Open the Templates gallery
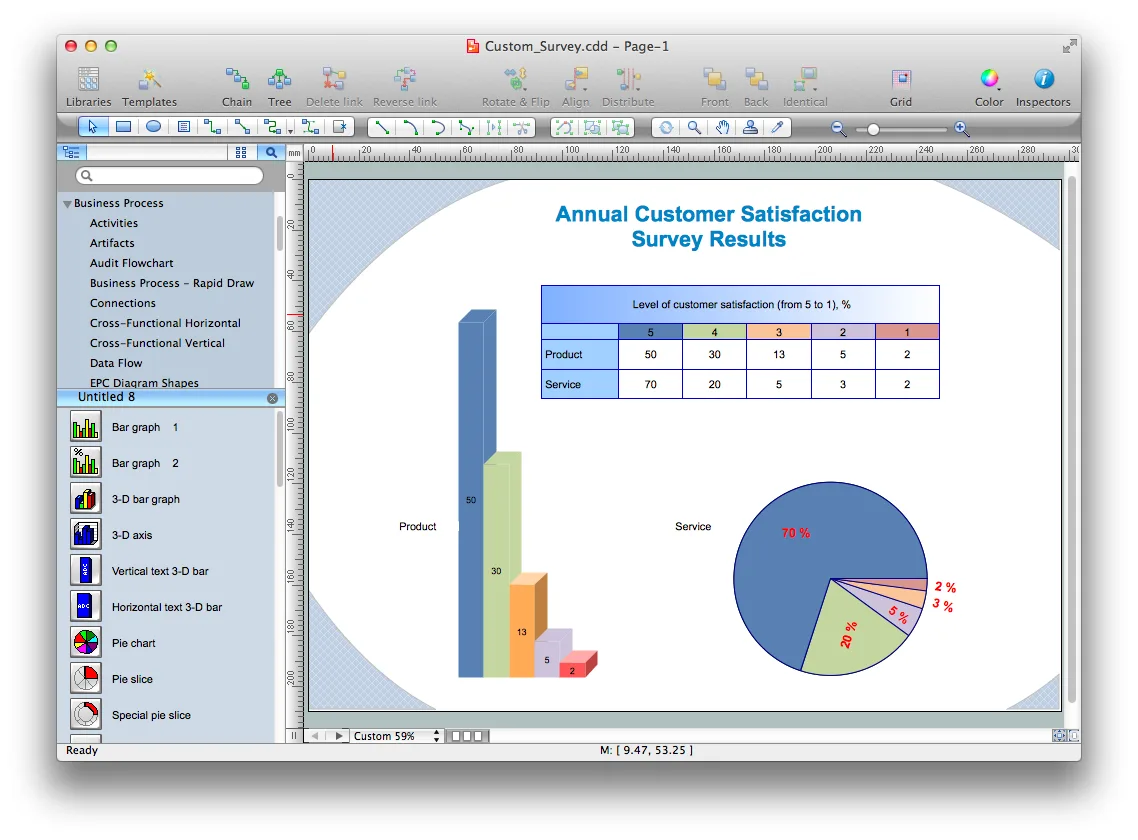This screenshot has width=1138, height=840. coord(150,86)
